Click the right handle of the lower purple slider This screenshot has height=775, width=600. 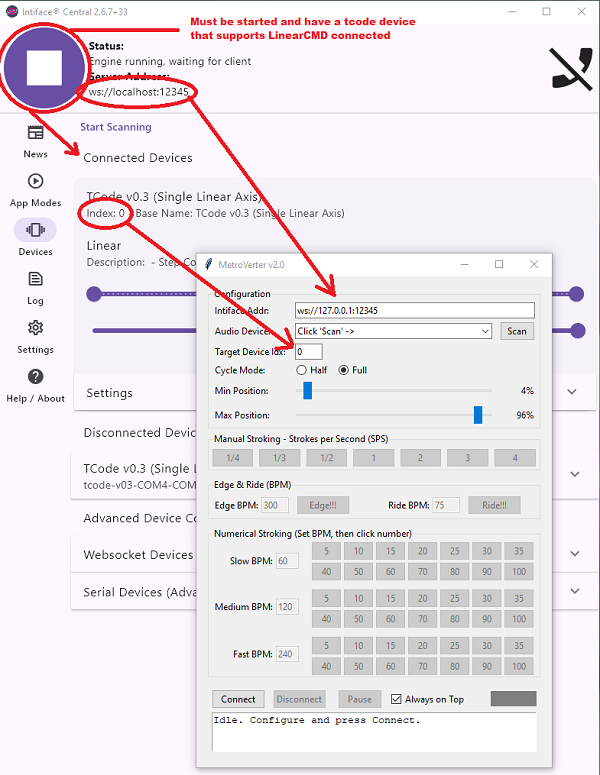click(578, 331)
